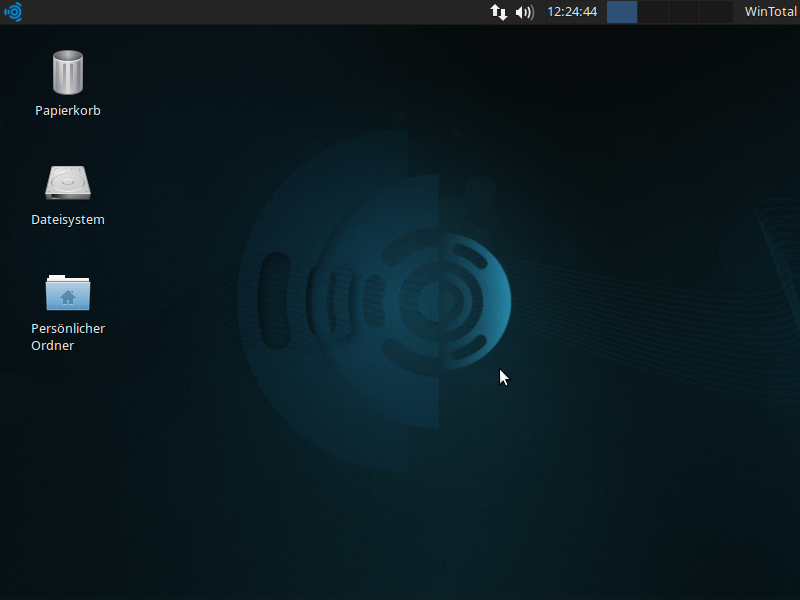Select the Persönlicher Ordner home folder icon
800x600 pixels.
[68, 292]
